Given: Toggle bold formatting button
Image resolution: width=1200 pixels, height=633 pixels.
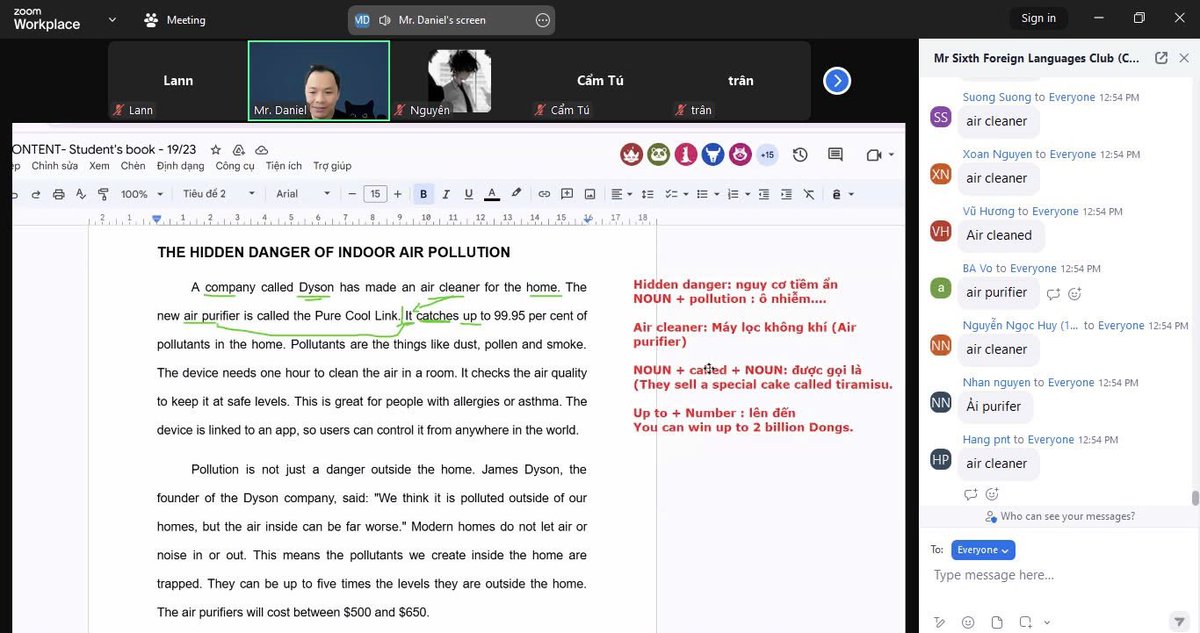Looking at the screenshot, I should (x=423, y=194).
